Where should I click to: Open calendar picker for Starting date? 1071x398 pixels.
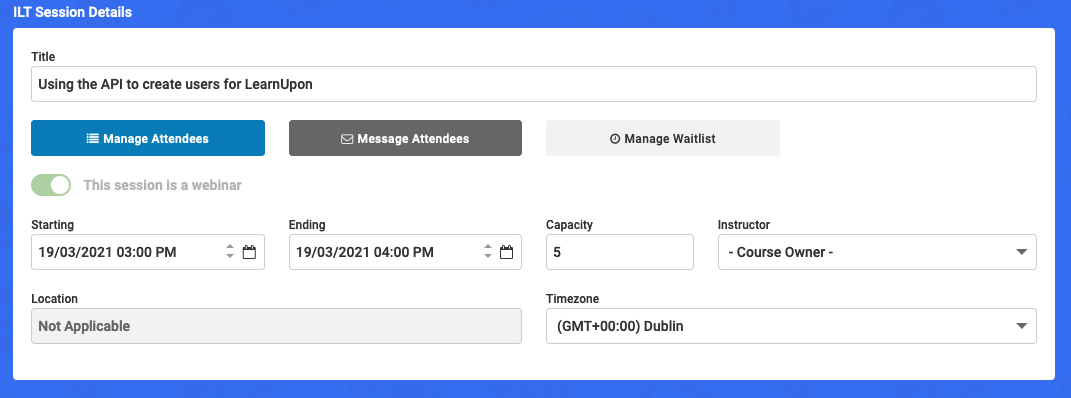point(249,253)
